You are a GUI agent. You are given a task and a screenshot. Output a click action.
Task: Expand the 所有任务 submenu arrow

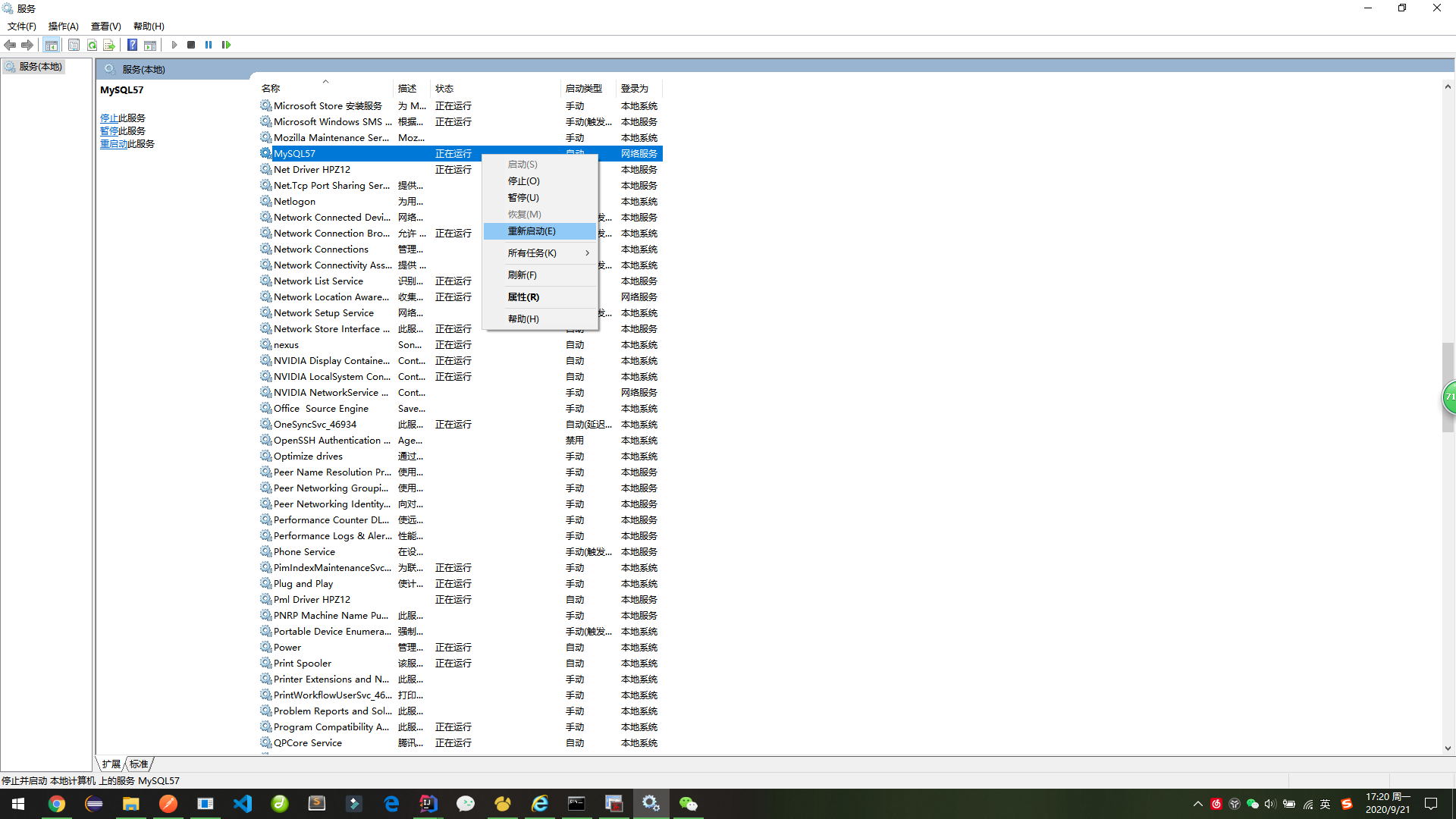tap(588, 253)
